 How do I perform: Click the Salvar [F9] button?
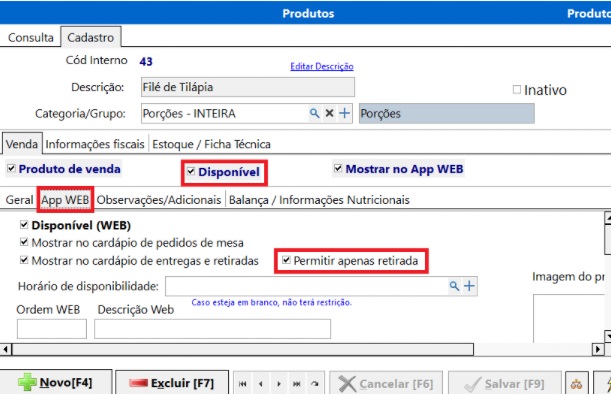point(505,384)
